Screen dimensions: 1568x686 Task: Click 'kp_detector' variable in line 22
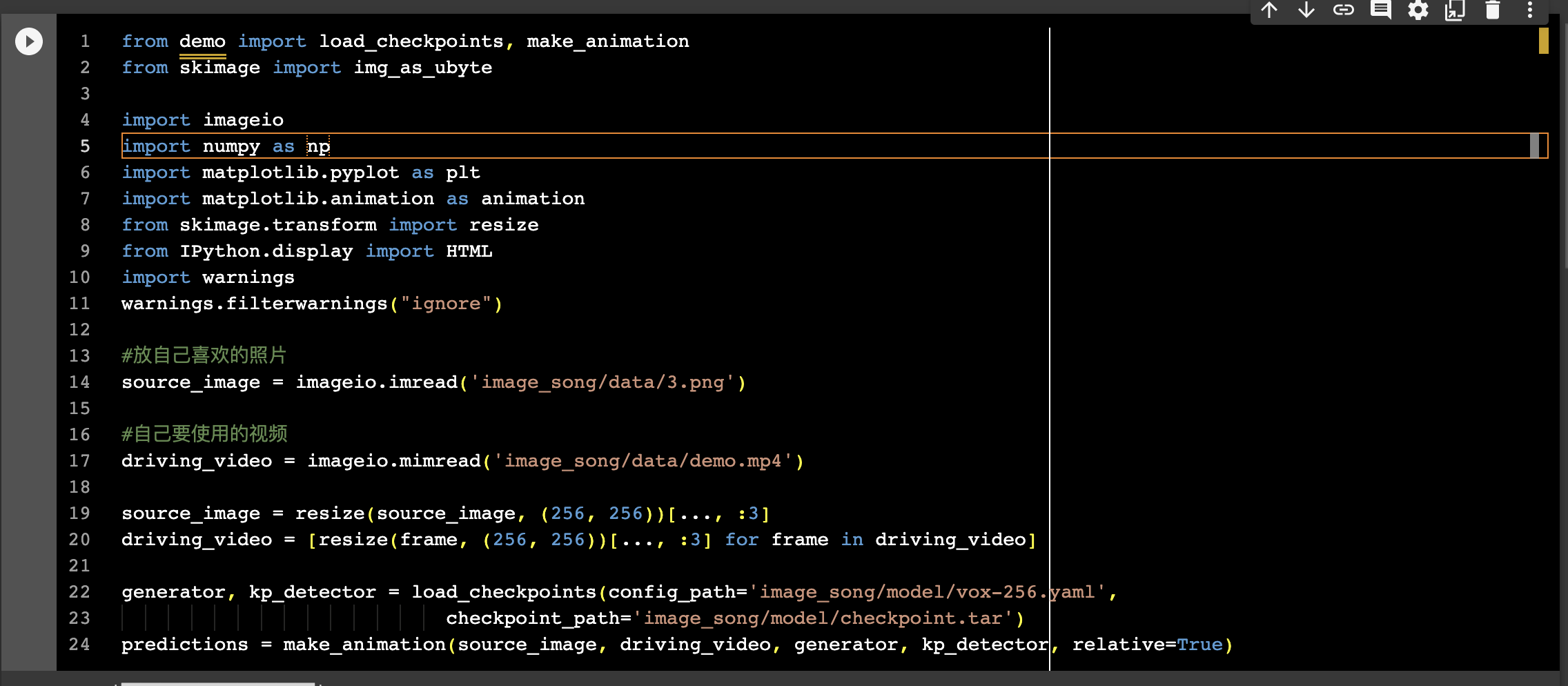pos(313,592)
